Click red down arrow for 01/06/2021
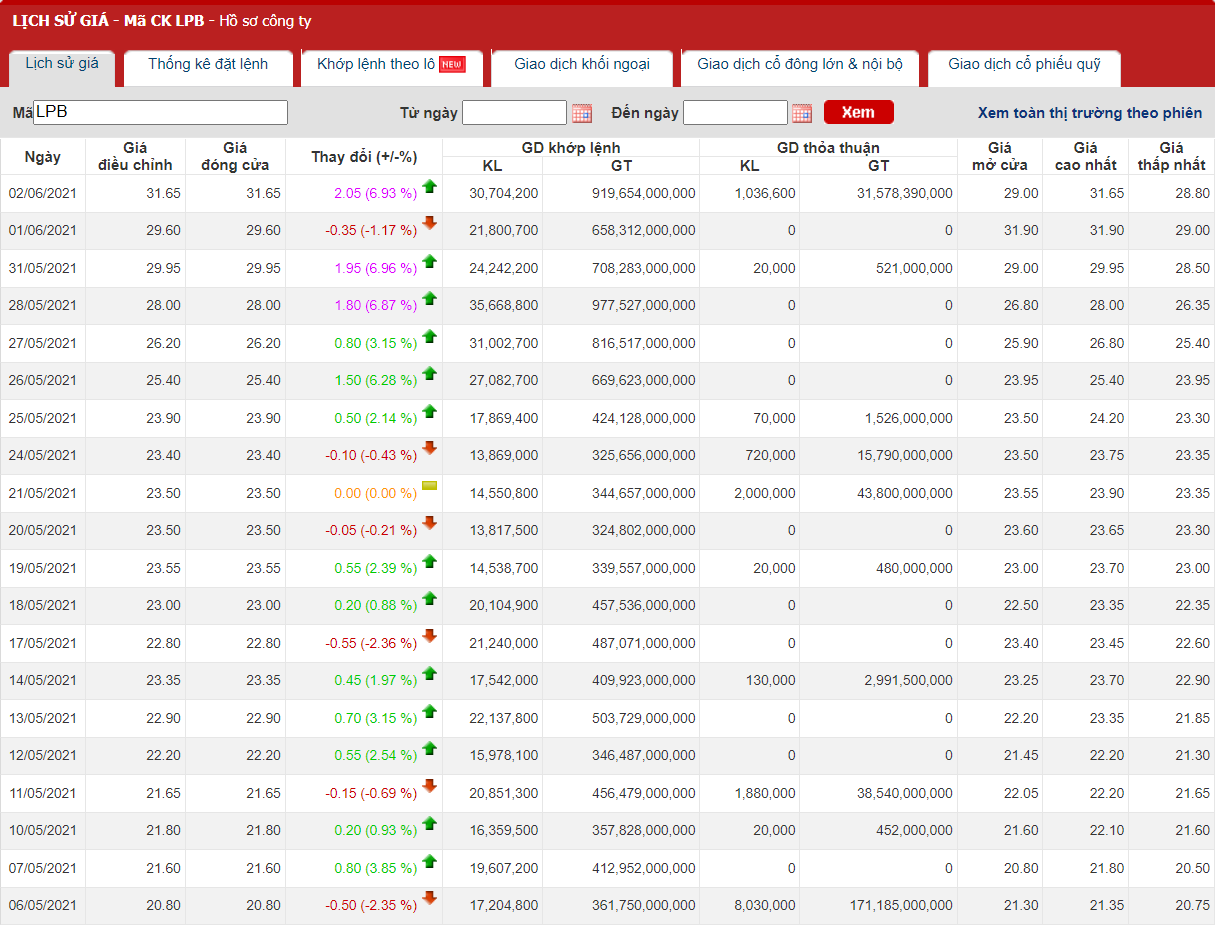 click(x=430, y=223)
